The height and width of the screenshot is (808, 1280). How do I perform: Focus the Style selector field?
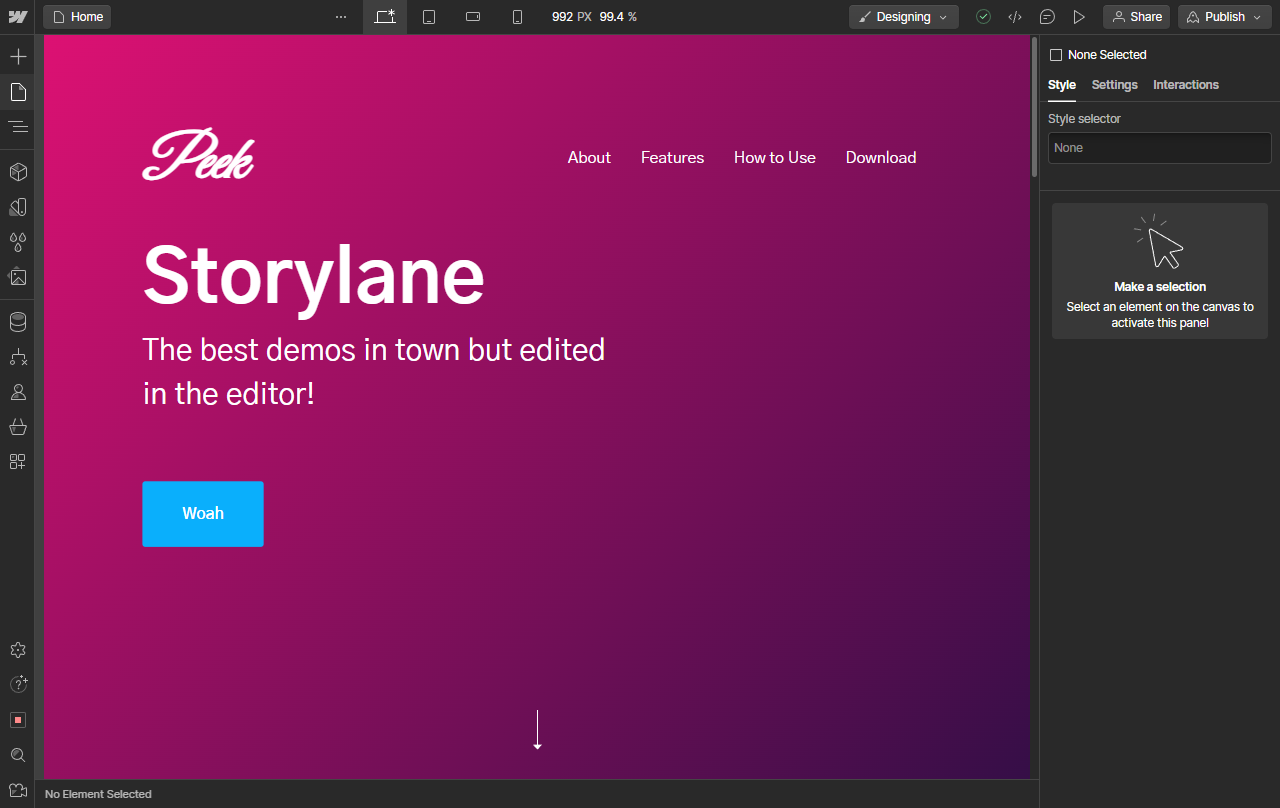pos(1160,148)
